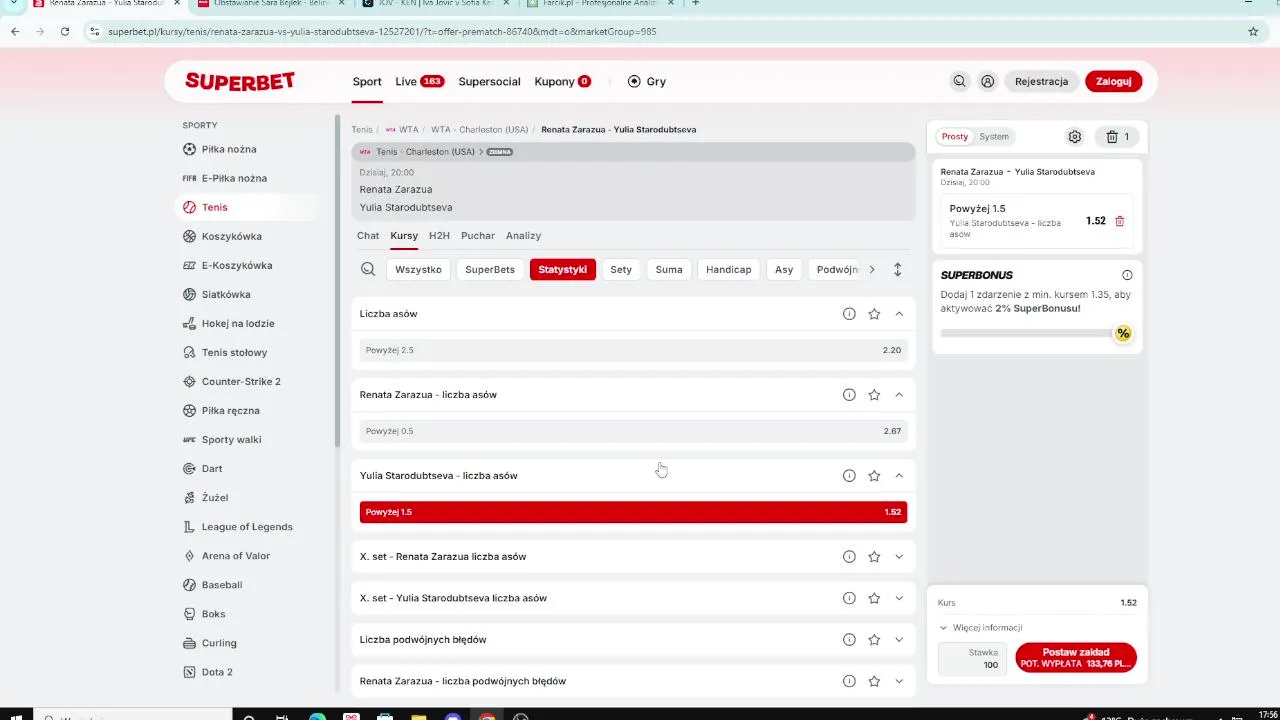Screen dimensions: 1280x720
Task: Click the Rejestracja button
Action: (1041, 81)
